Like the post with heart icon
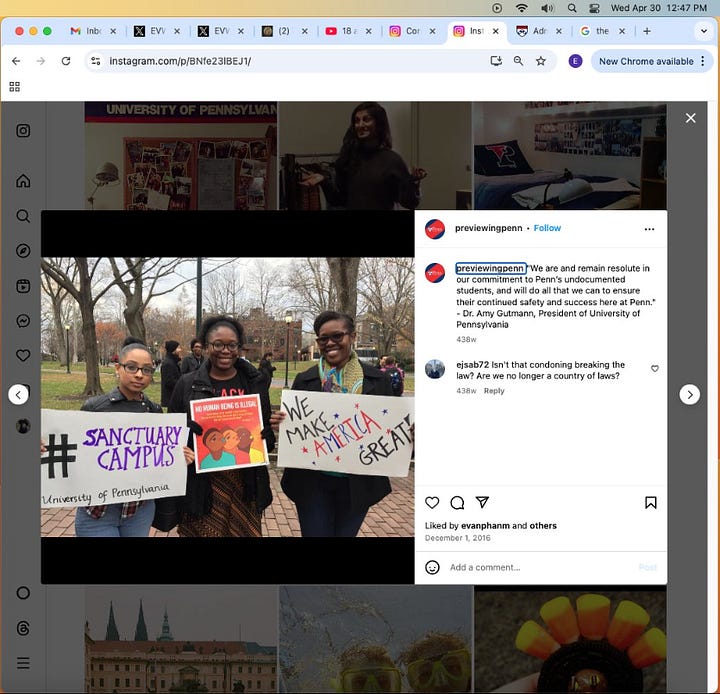This screenshot has height=694, width=720. click(432, 502)
